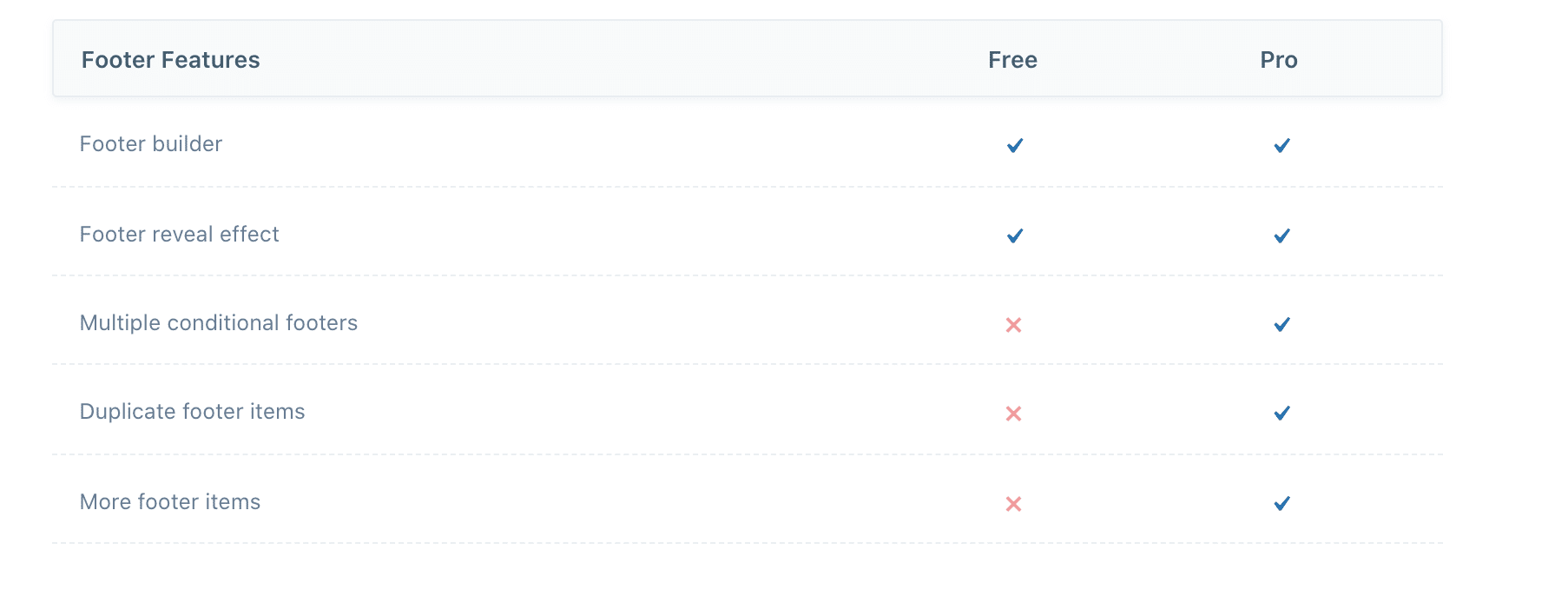Click the Footer Features table heading
Viewport: 1568px width, 603px height.
coord(170,60)
